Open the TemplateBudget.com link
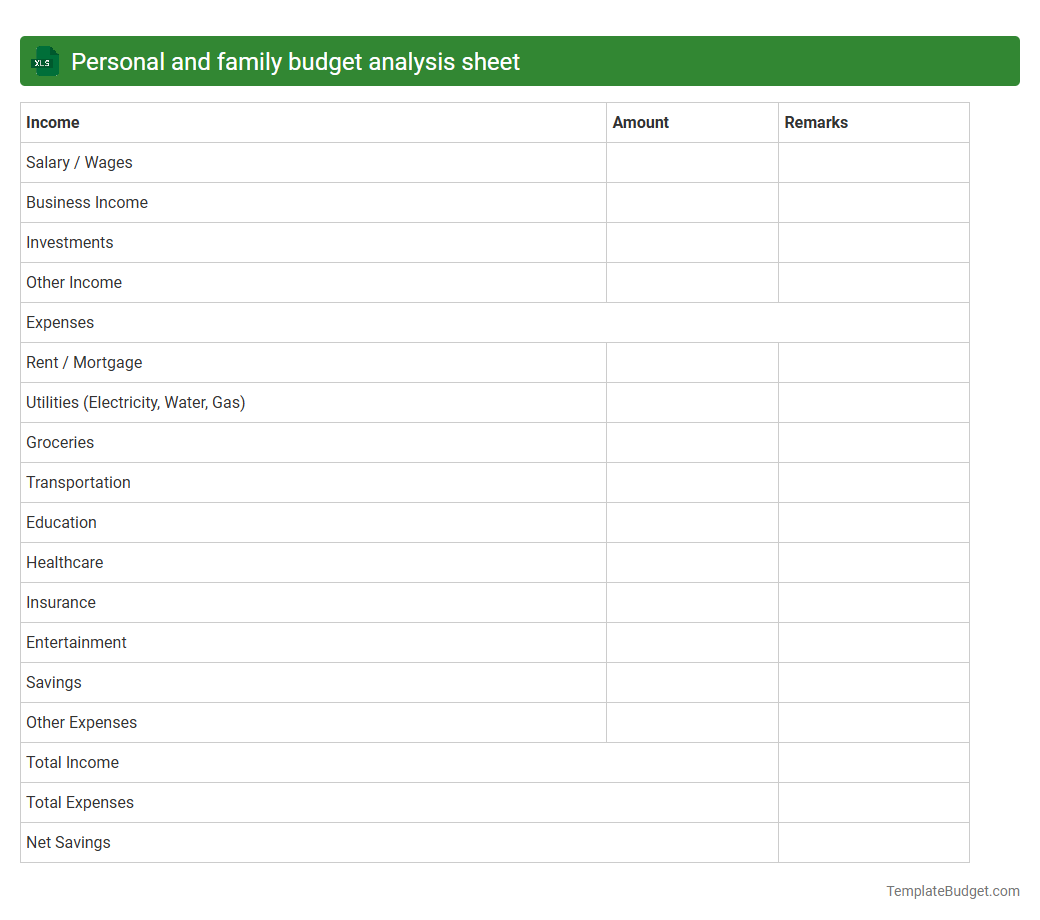1040x920 pixels. 950,890
